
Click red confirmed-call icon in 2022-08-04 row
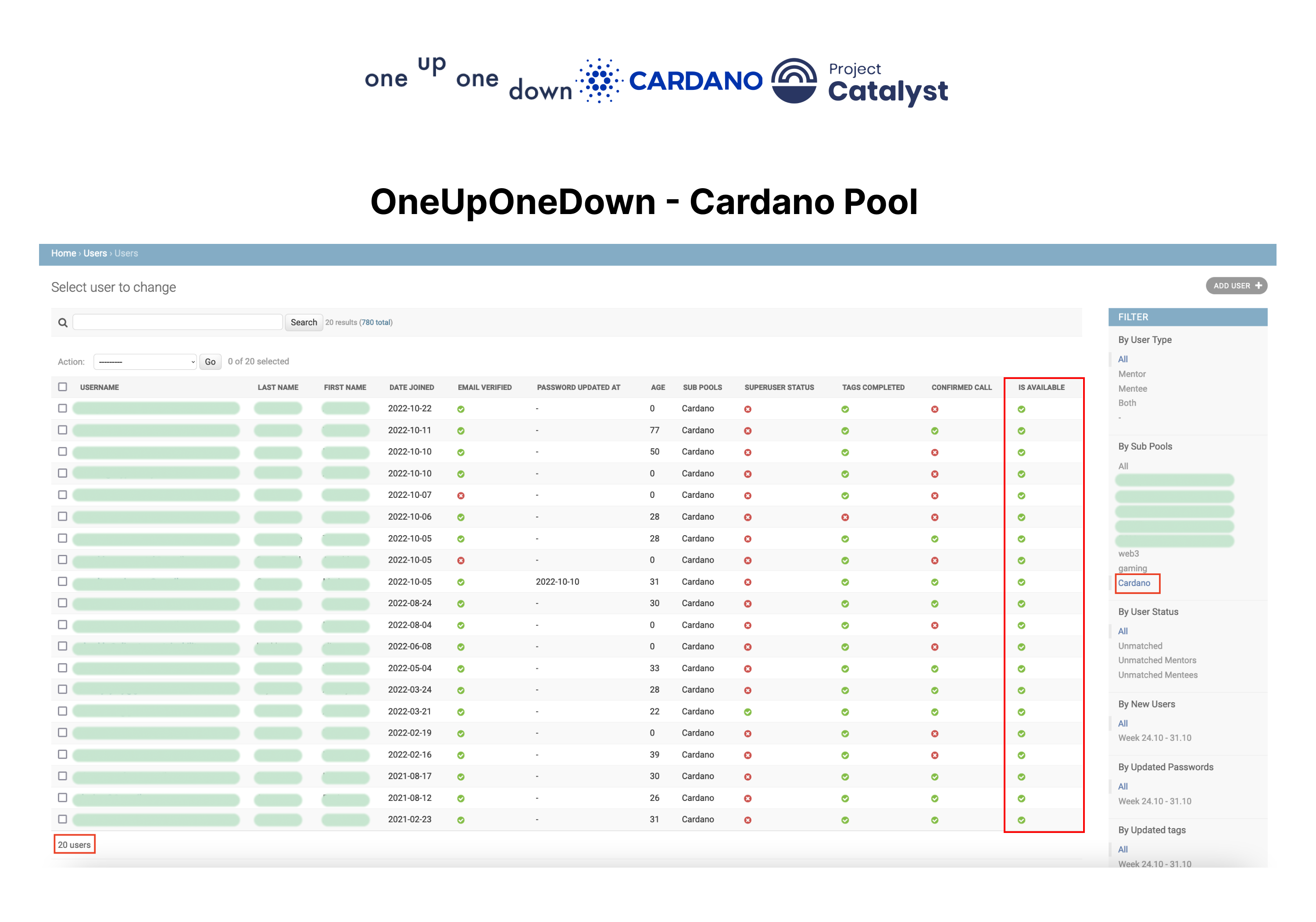[935, 625]
